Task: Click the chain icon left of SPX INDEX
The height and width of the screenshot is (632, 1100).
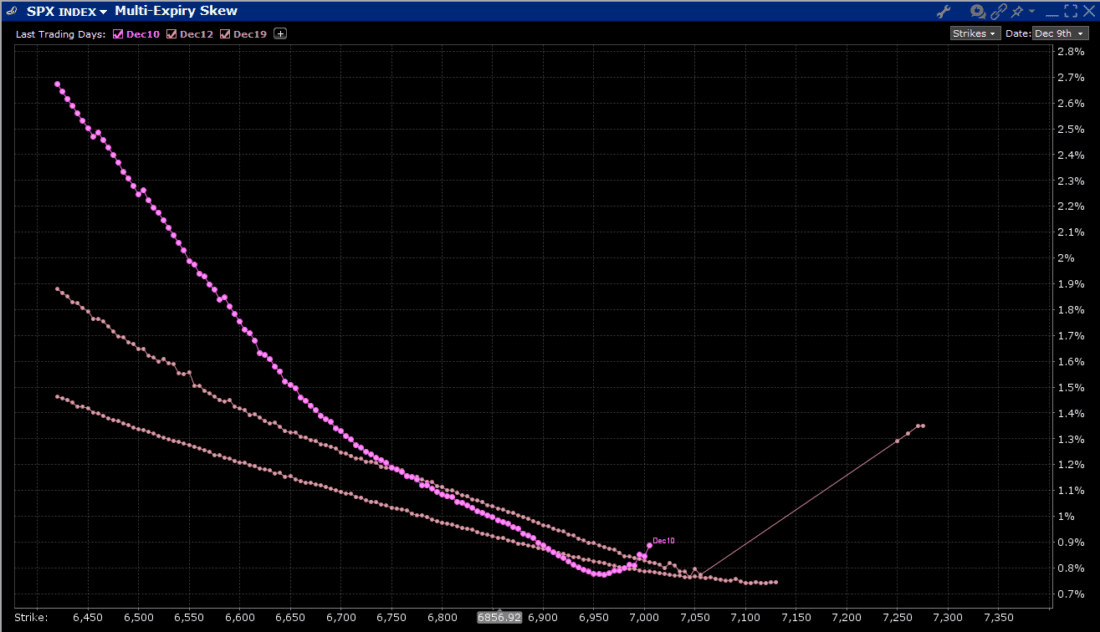Action: coord(12,10)
